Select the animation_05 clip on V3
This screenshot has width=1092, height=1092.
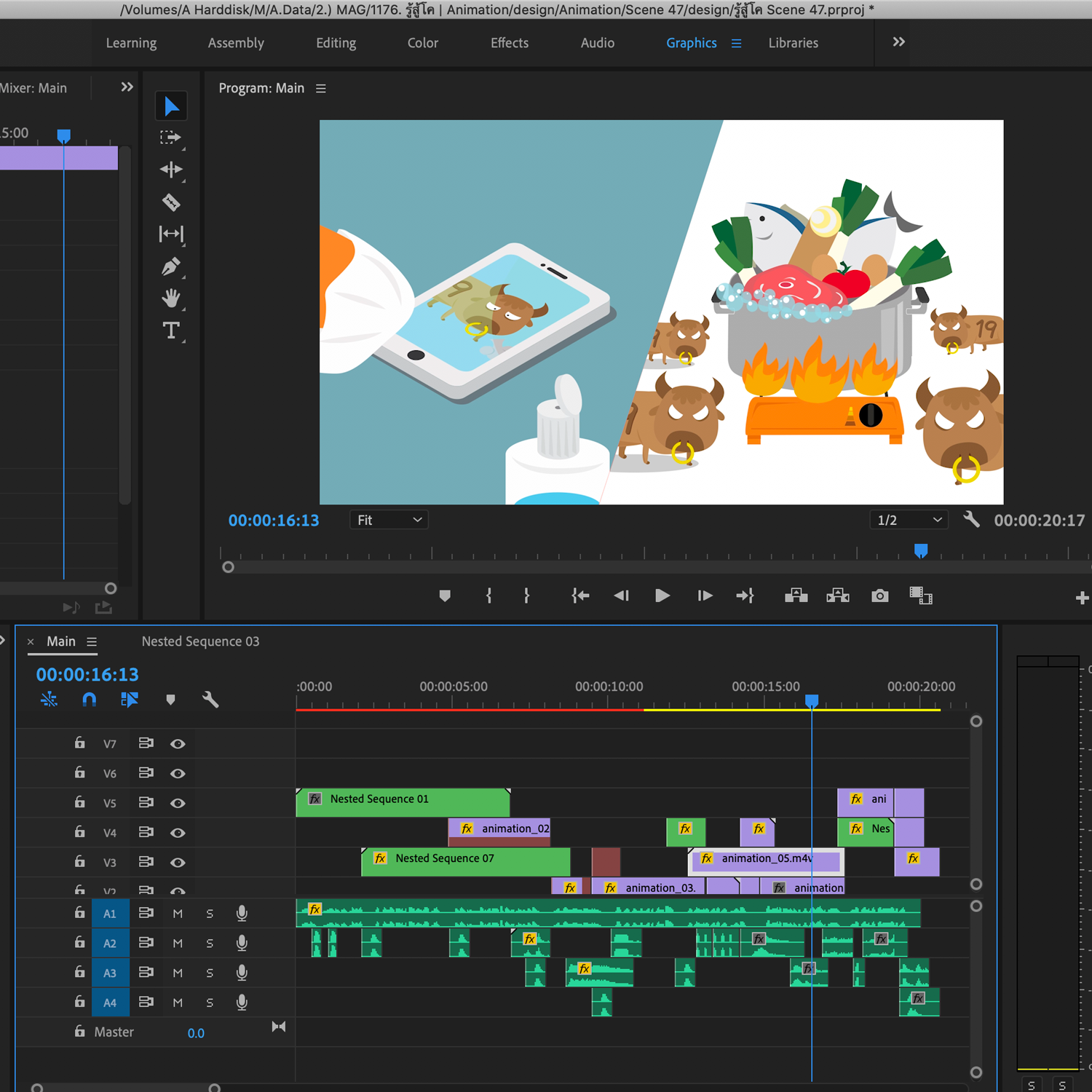pyautogui.click(x=766, y=862)
